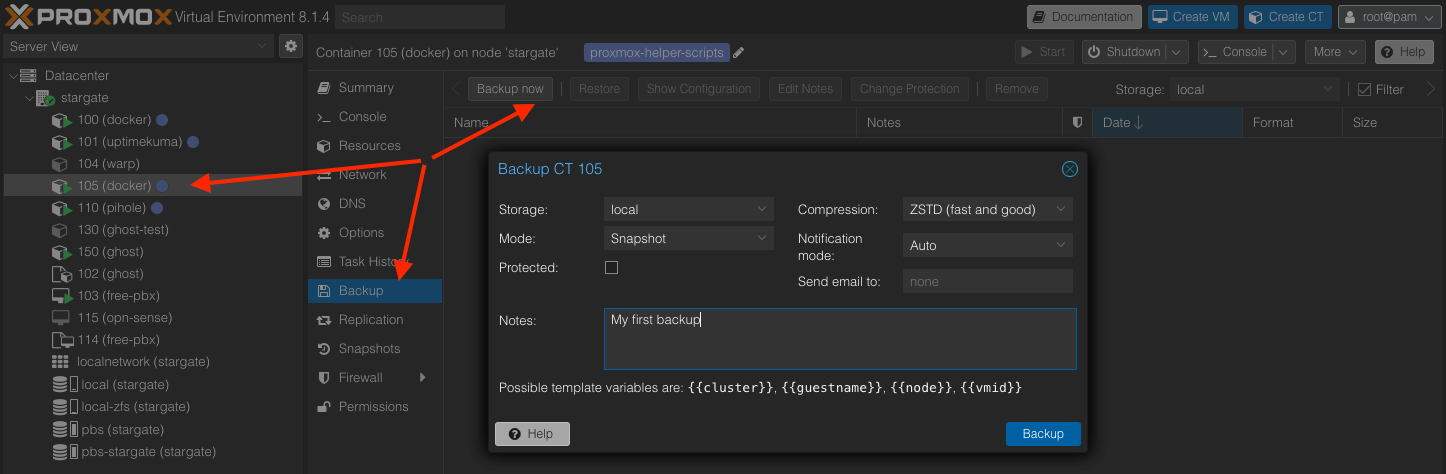The height and width of the screenshot is (474, 1446).
Task: Open the Compression dropdown
Action: coord(987,209)
